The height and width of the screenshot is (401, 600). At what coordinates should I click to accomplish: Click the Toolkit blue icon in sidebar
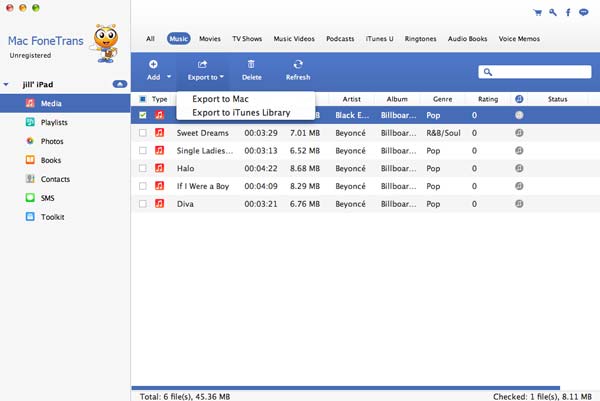coord(30,217)
